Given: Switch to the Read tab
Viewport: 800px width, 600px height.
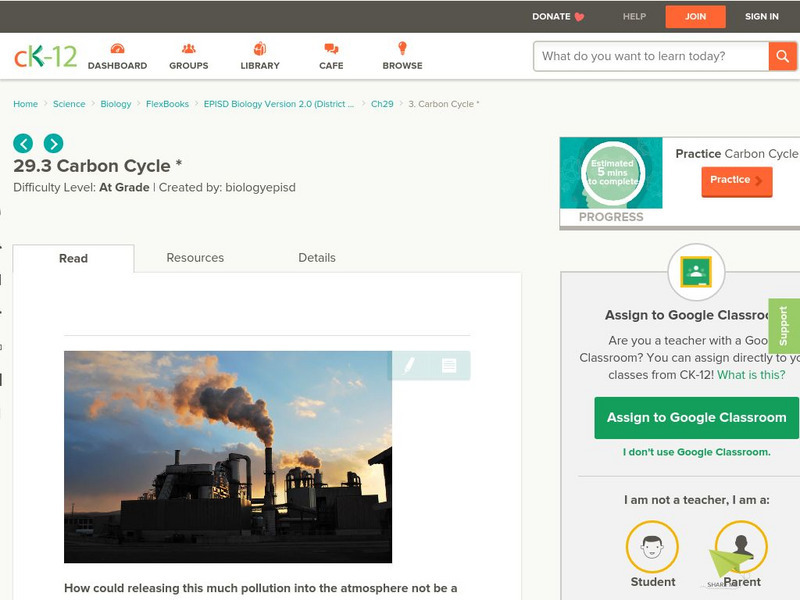Looking at the screenshot, I should click(73, 258).
